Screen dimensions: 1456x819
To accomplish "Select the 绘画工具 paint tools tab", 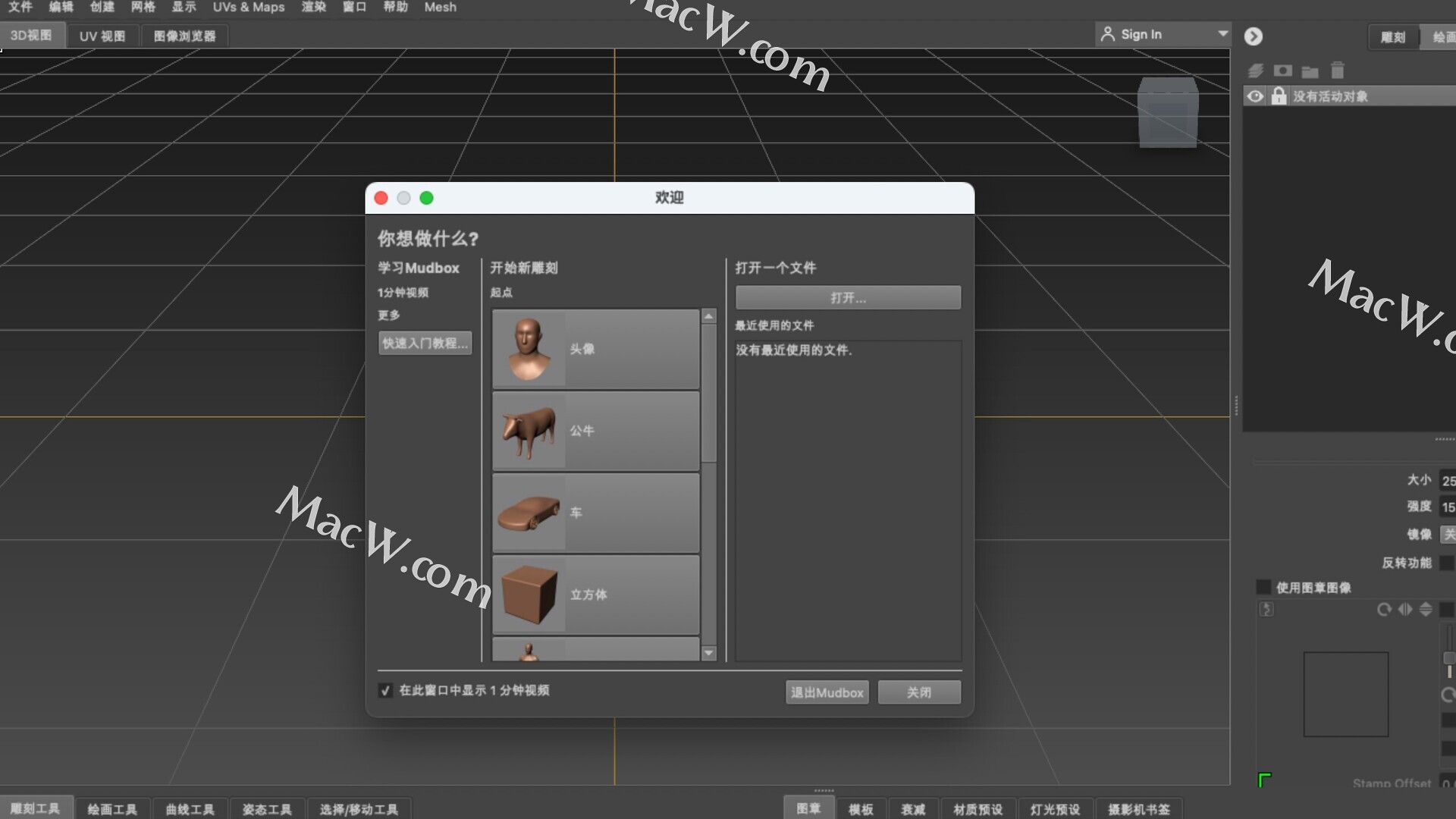I will click(112, 809).
